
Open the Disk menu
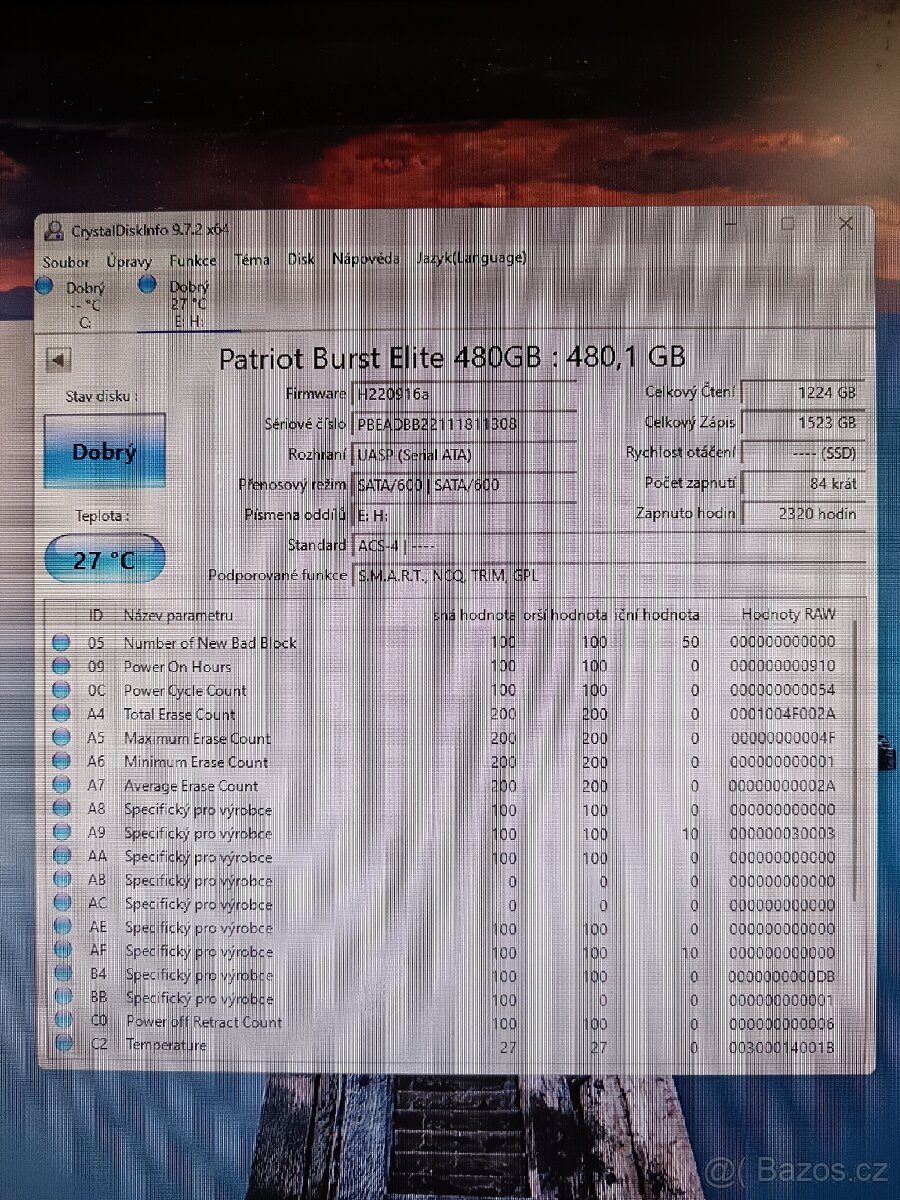click(x=300, y=260)
